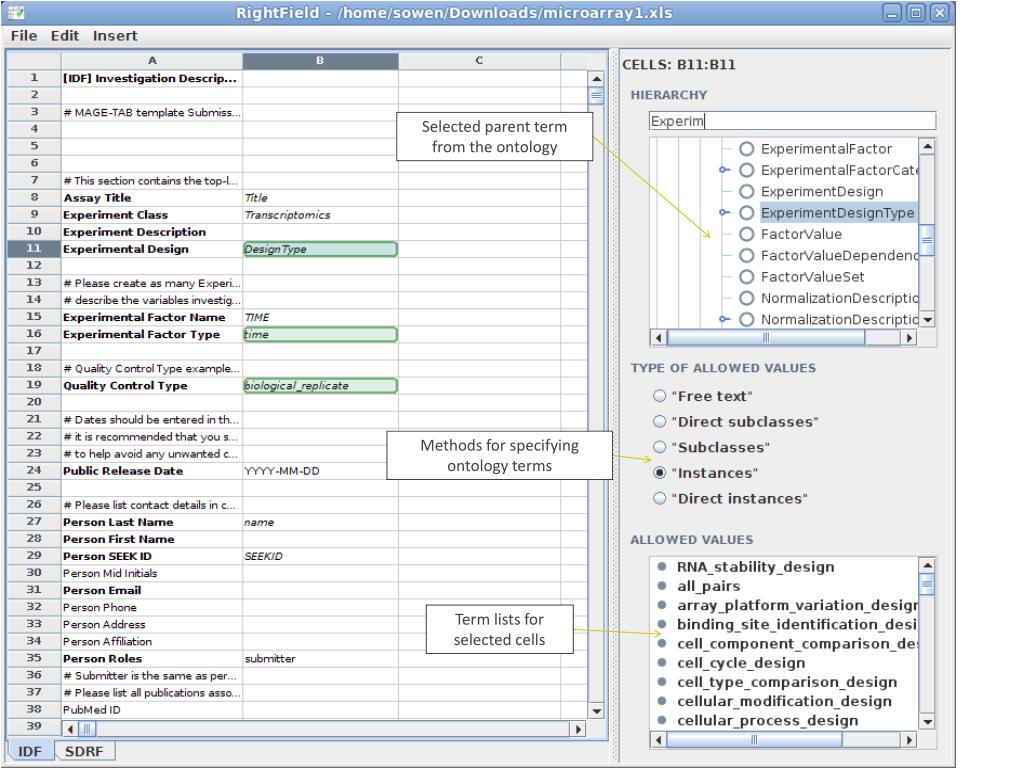Screen dimensions: 1024x768
Task: Click spreadsheet horizontal scroll left arrow
Action: [x=71, y=729]
